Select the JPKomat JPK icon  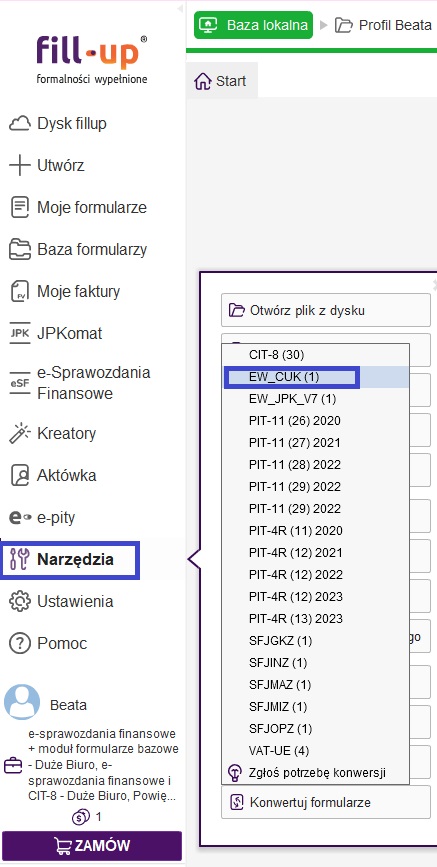(x=20, y=333)
